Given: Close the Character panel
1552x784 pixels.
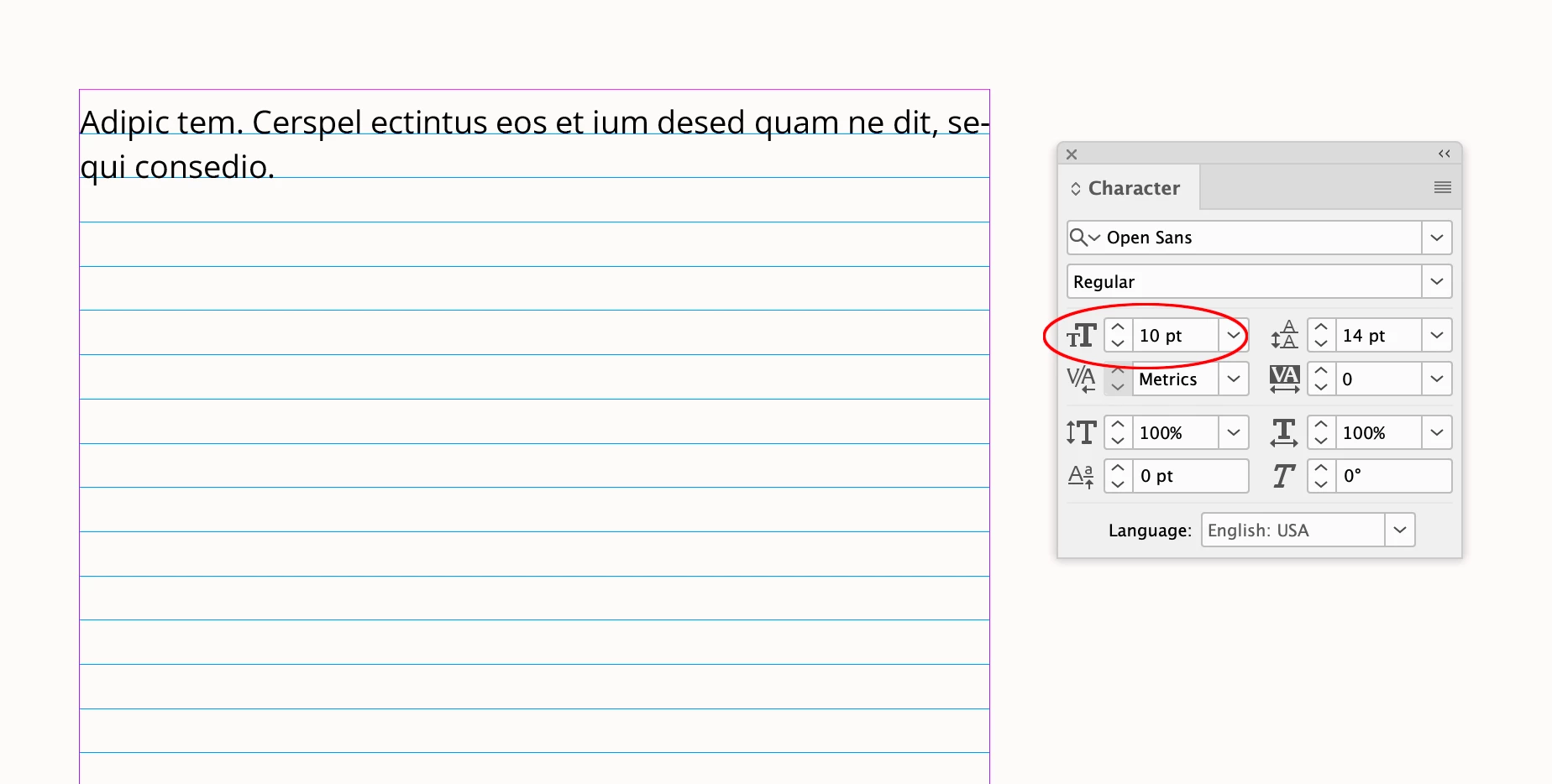Looking at the screenshot, I should coord(1072,154).
